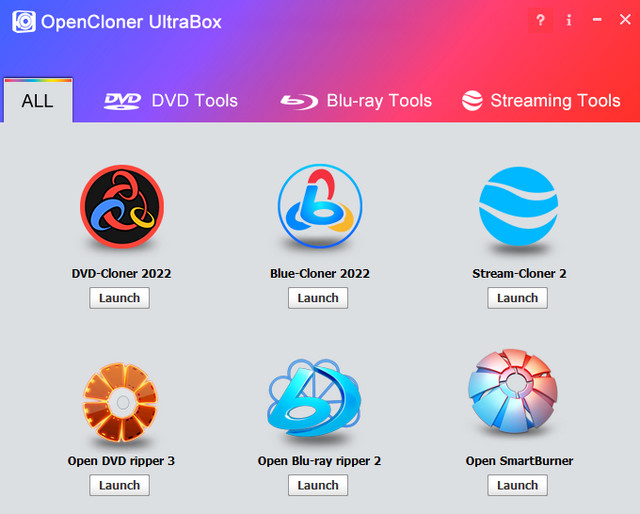Switch to the Blu-ray Tools tab
This screenshot has width=640, height=514.
pos(356,101)
